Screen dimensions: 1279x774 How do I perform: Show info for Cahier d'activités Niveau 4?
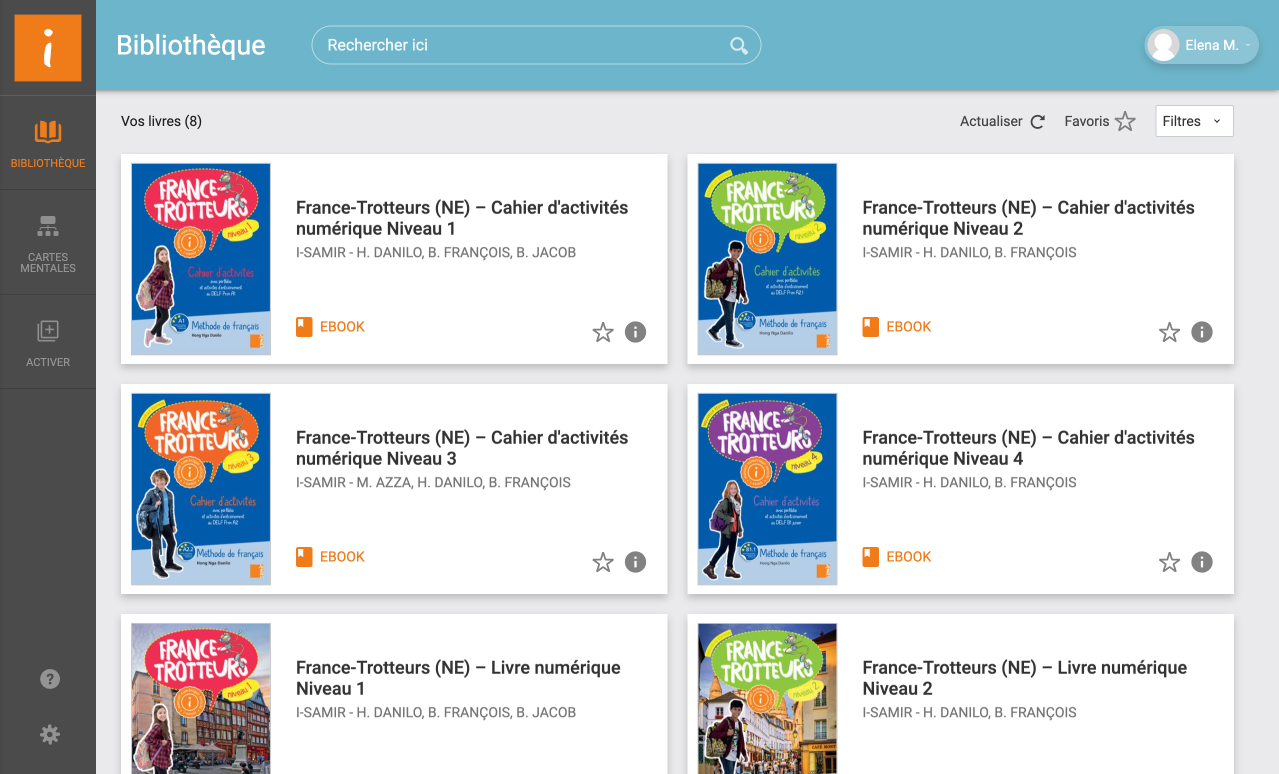click(1202, 562)
